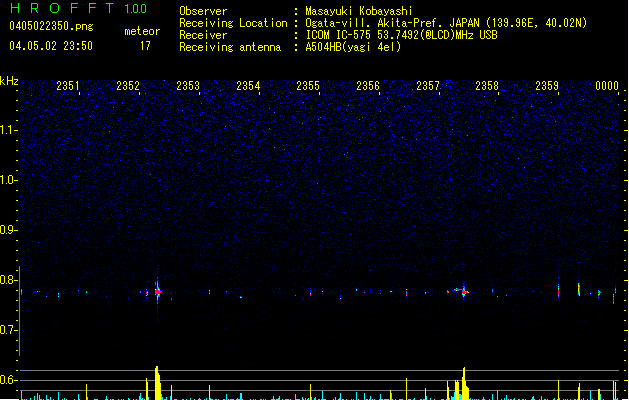Click the 'Receiver' field label

pyautogui.click(x=203, y=35)
